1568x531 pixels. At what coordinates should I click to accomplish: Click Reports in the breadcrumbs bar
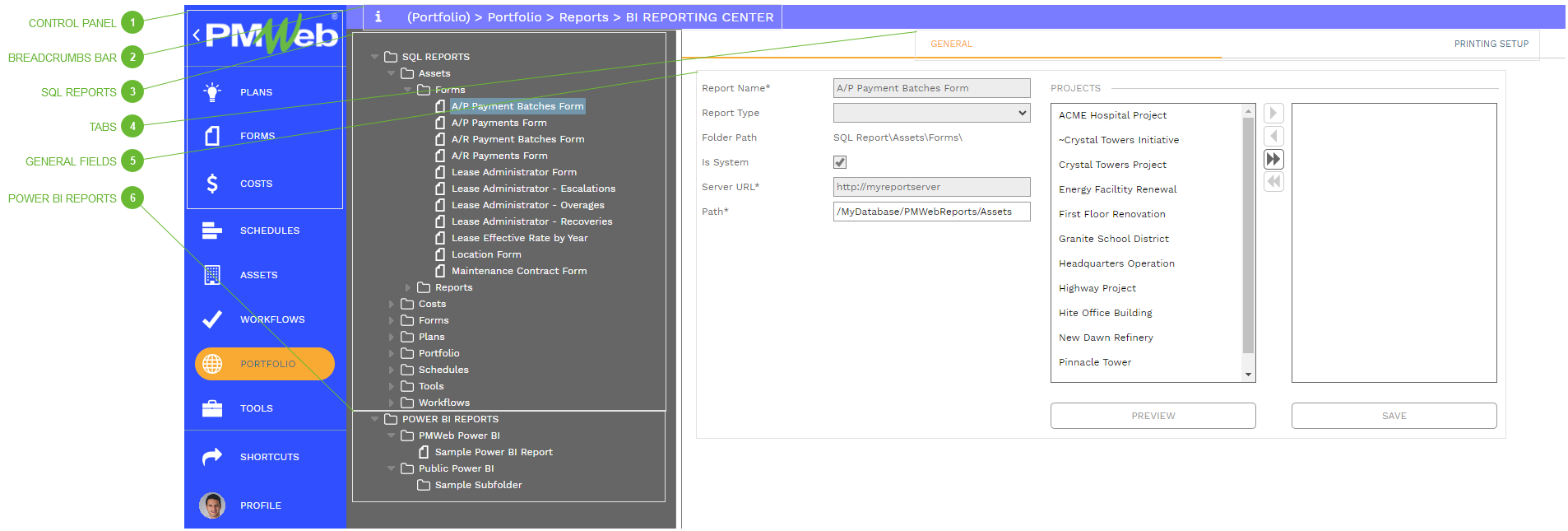(583, 16)
